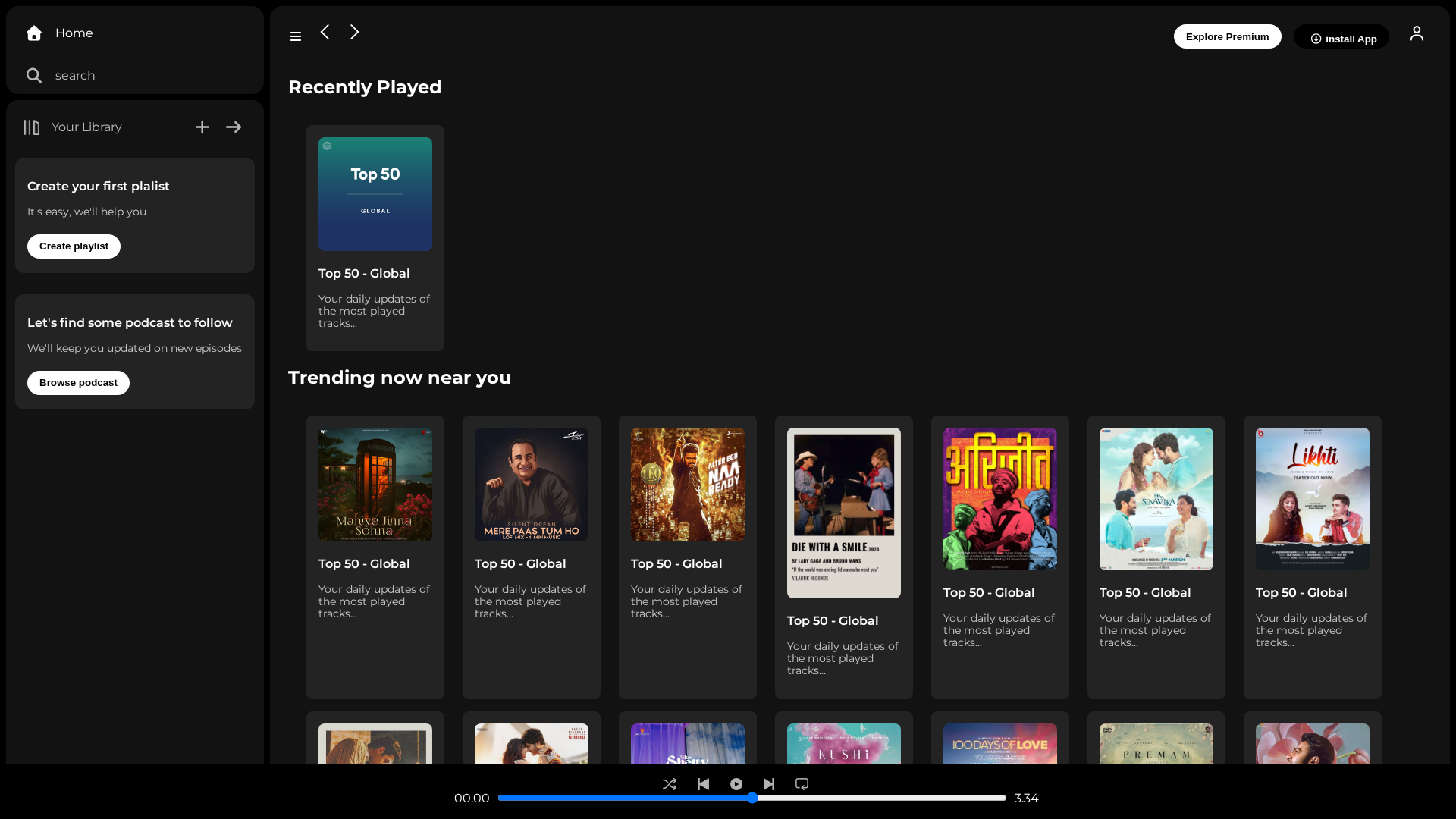
Task: Play the current track
Action: tap(736, 784)
